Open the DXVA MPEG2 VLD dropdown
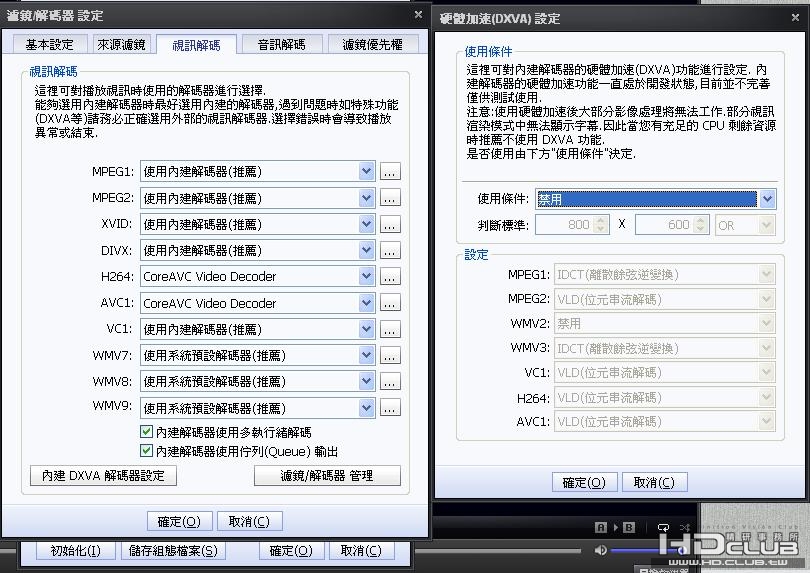 pos(665,299)
